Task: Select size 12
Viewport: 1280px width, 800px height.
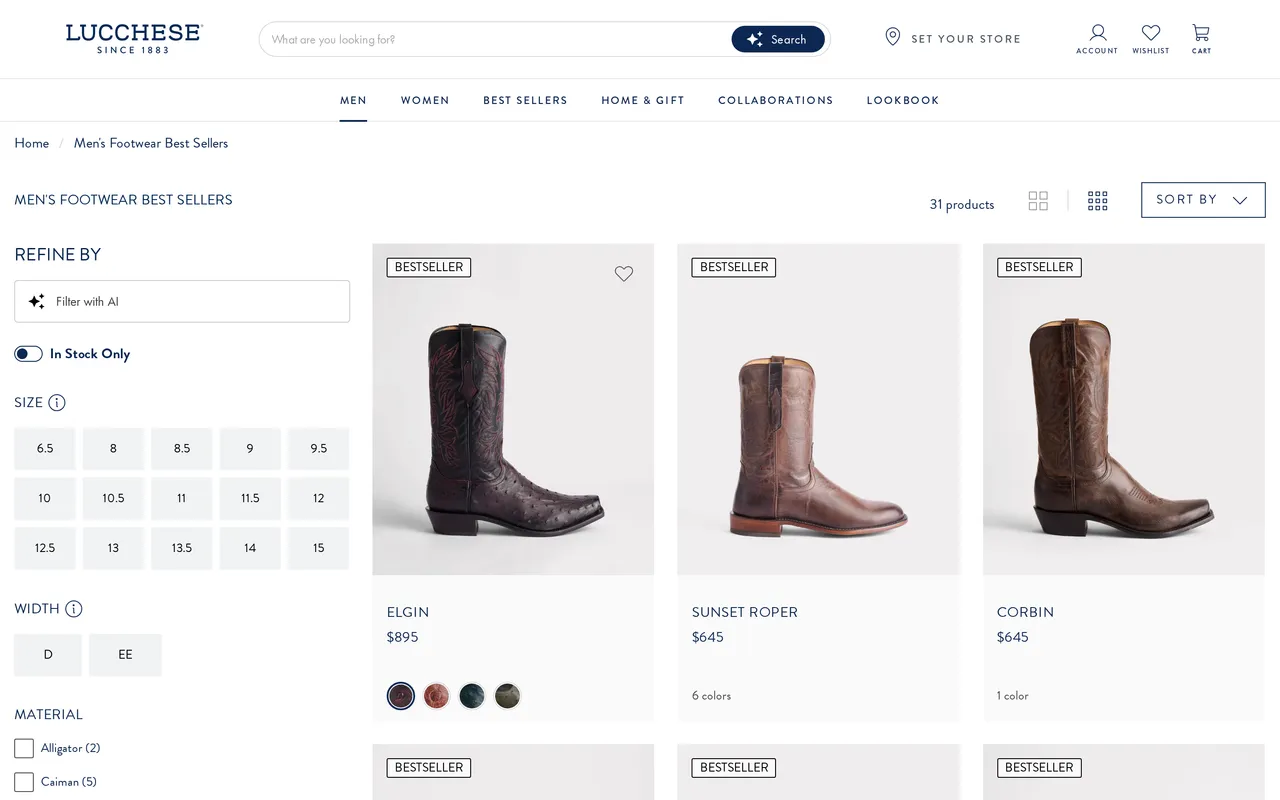Action: click(x=319, y=498)
